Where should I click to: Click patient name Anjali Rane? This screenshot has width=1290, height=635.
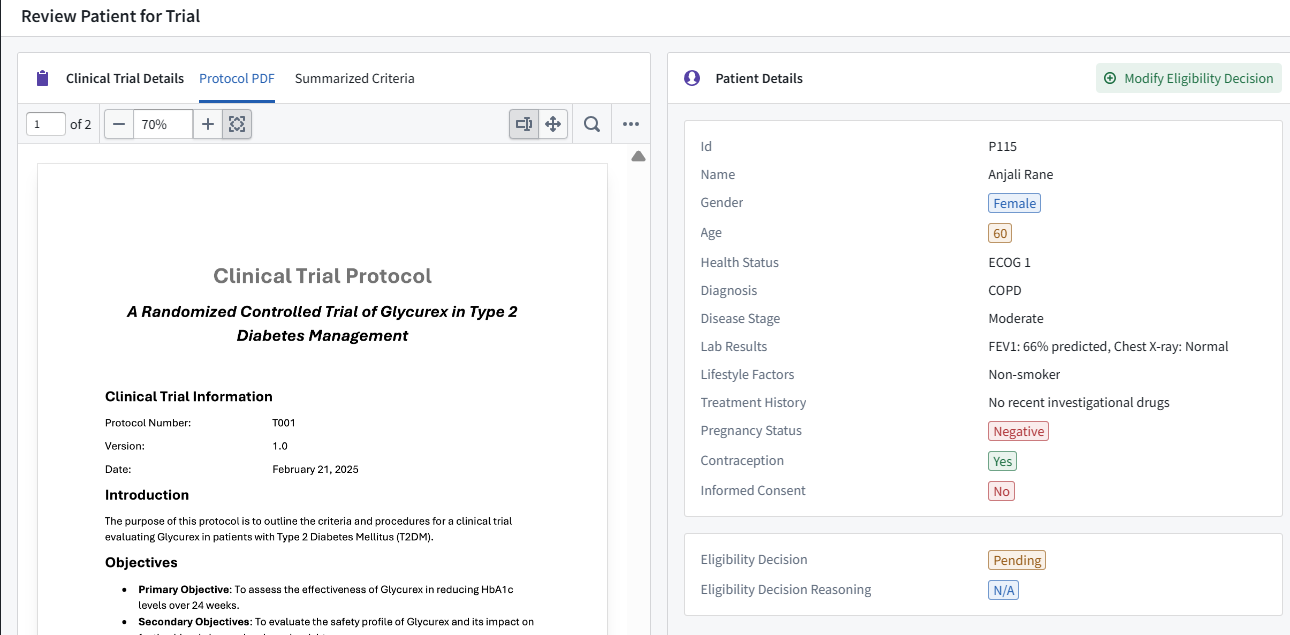pyautogui.click(x=1020, y=174)
